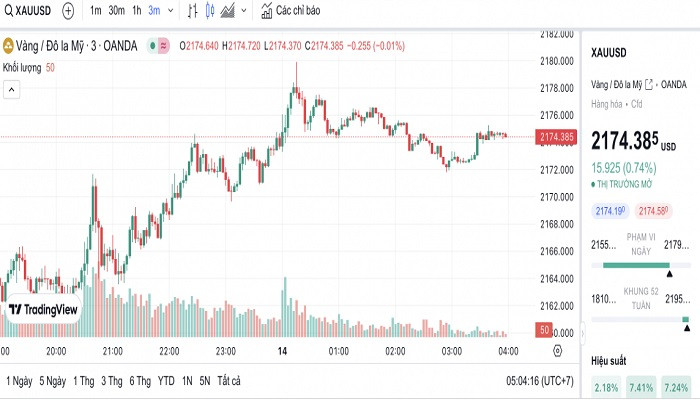Click the blue 2174.19 bid price button
This screenshot has width=700, height=400.
pos(610,211)
